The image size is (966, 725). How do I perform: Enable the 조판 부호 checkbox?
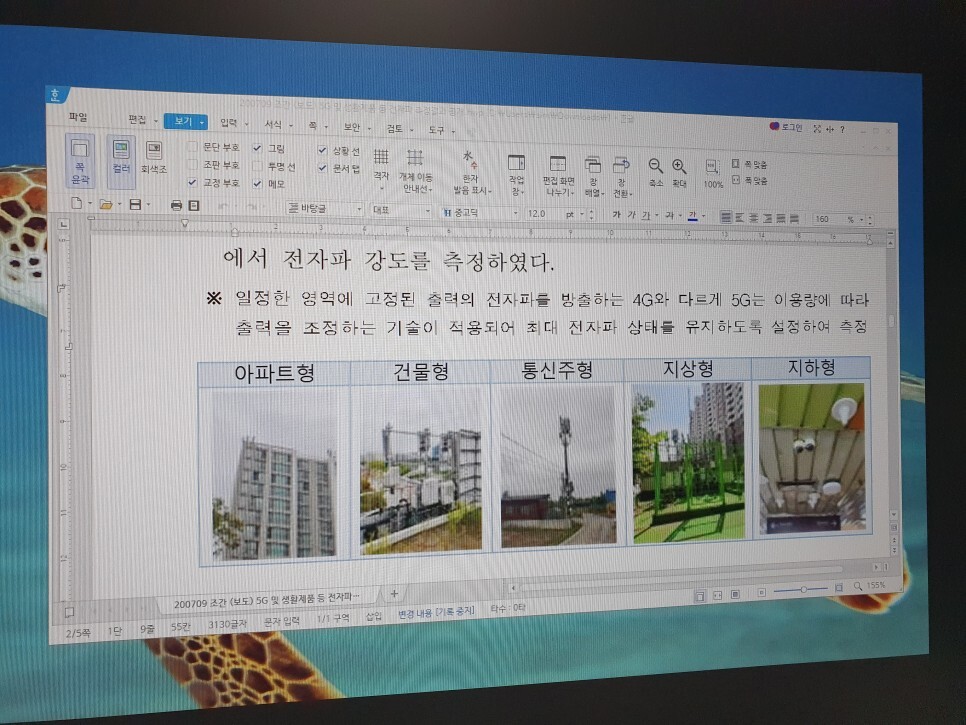coord(192,164)
